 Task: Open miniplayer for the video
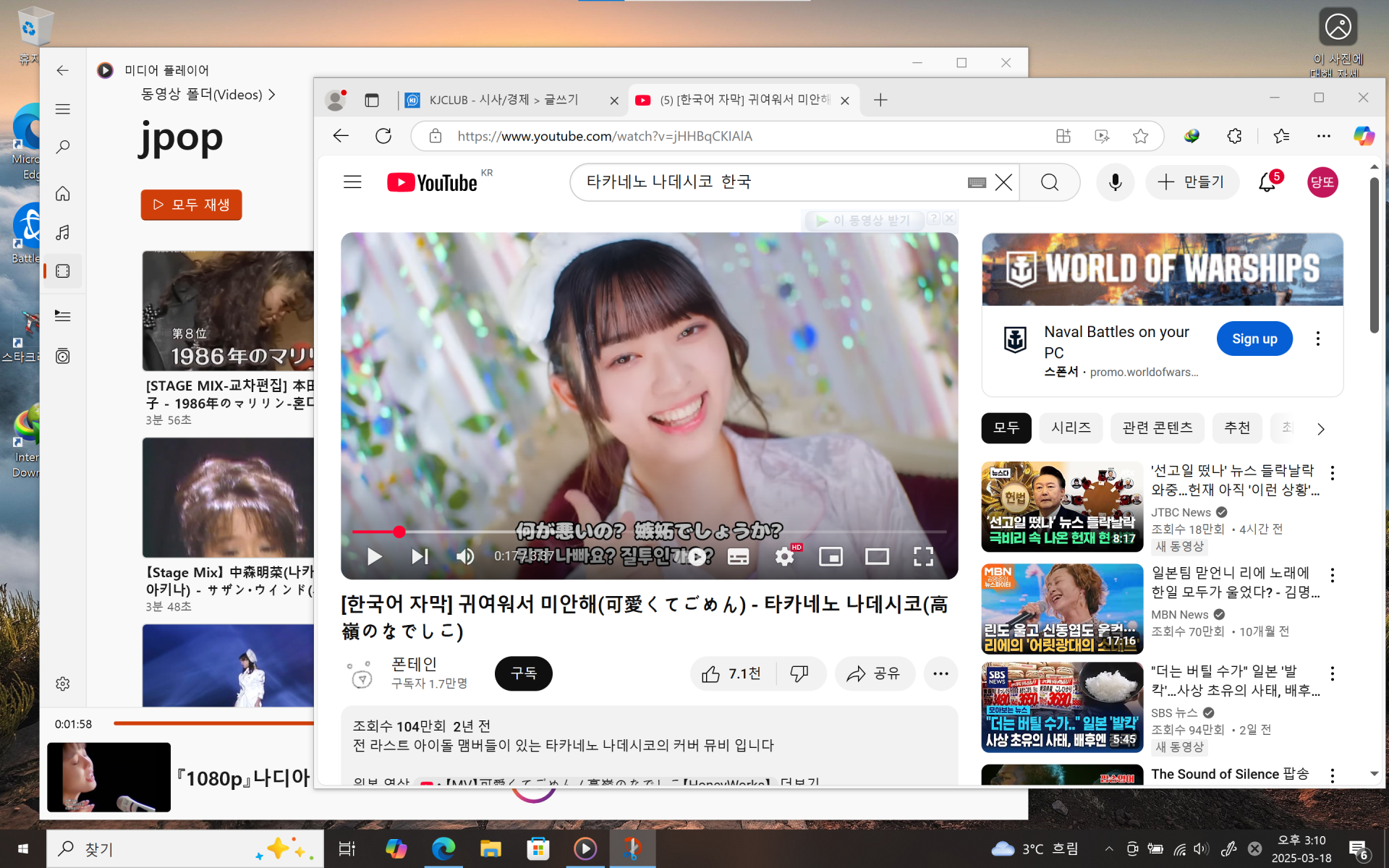831,556
